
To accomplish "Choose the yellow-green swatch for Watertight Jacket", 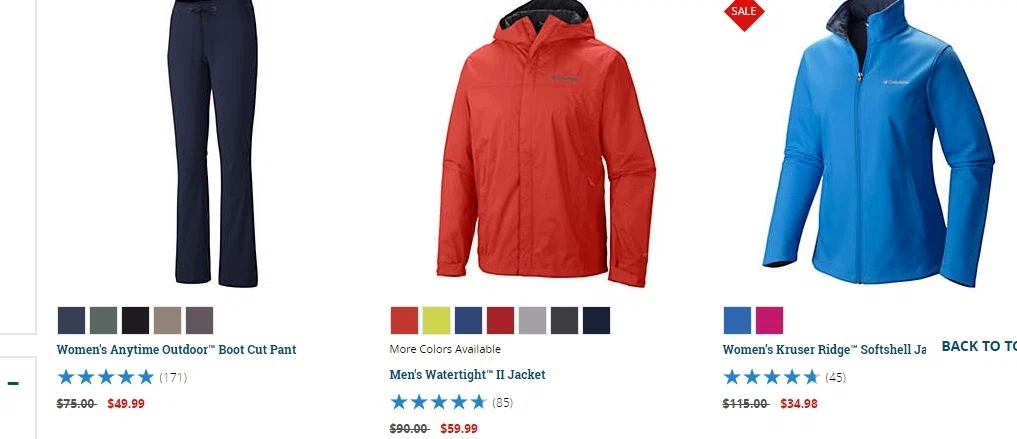I will point(437,320).
